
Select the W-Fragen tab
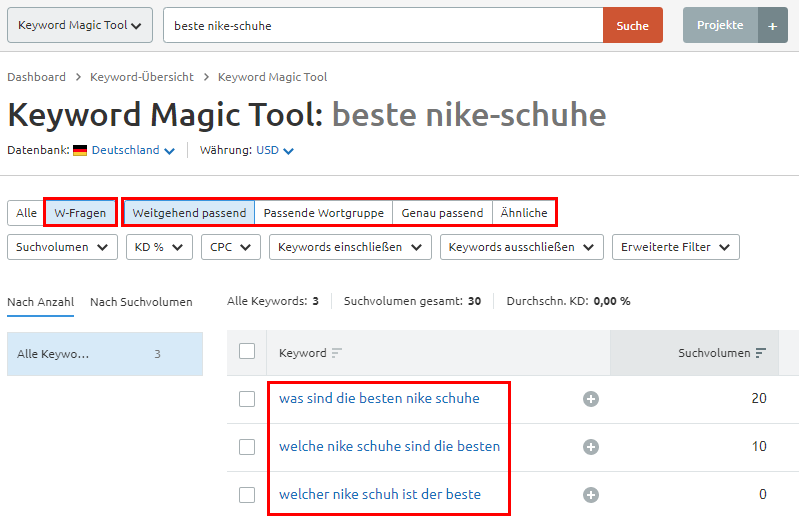point(81,213)
